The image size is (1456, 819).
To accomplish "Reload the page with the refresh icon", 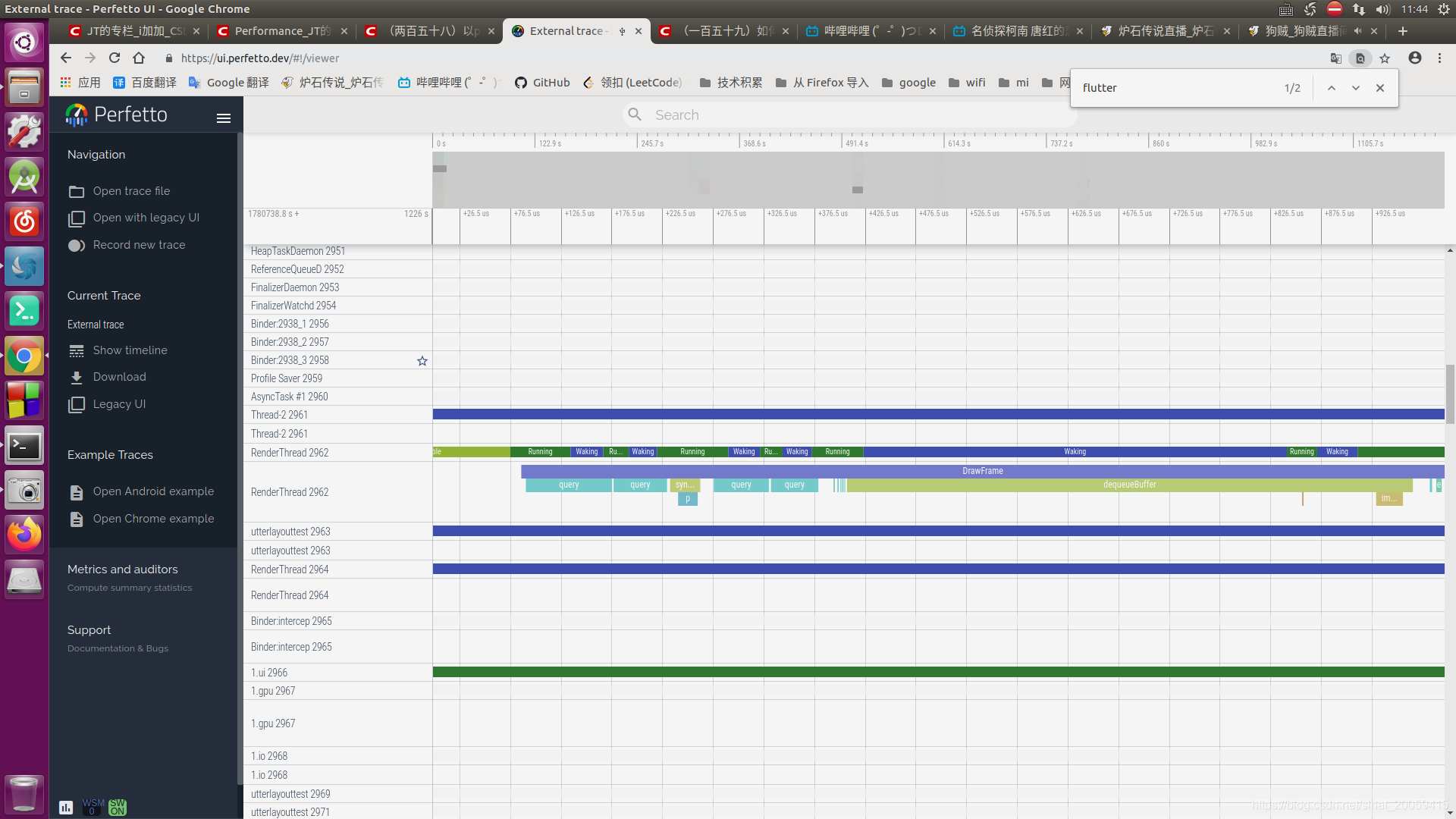I will pyautogui.click(x=115, y=58).
